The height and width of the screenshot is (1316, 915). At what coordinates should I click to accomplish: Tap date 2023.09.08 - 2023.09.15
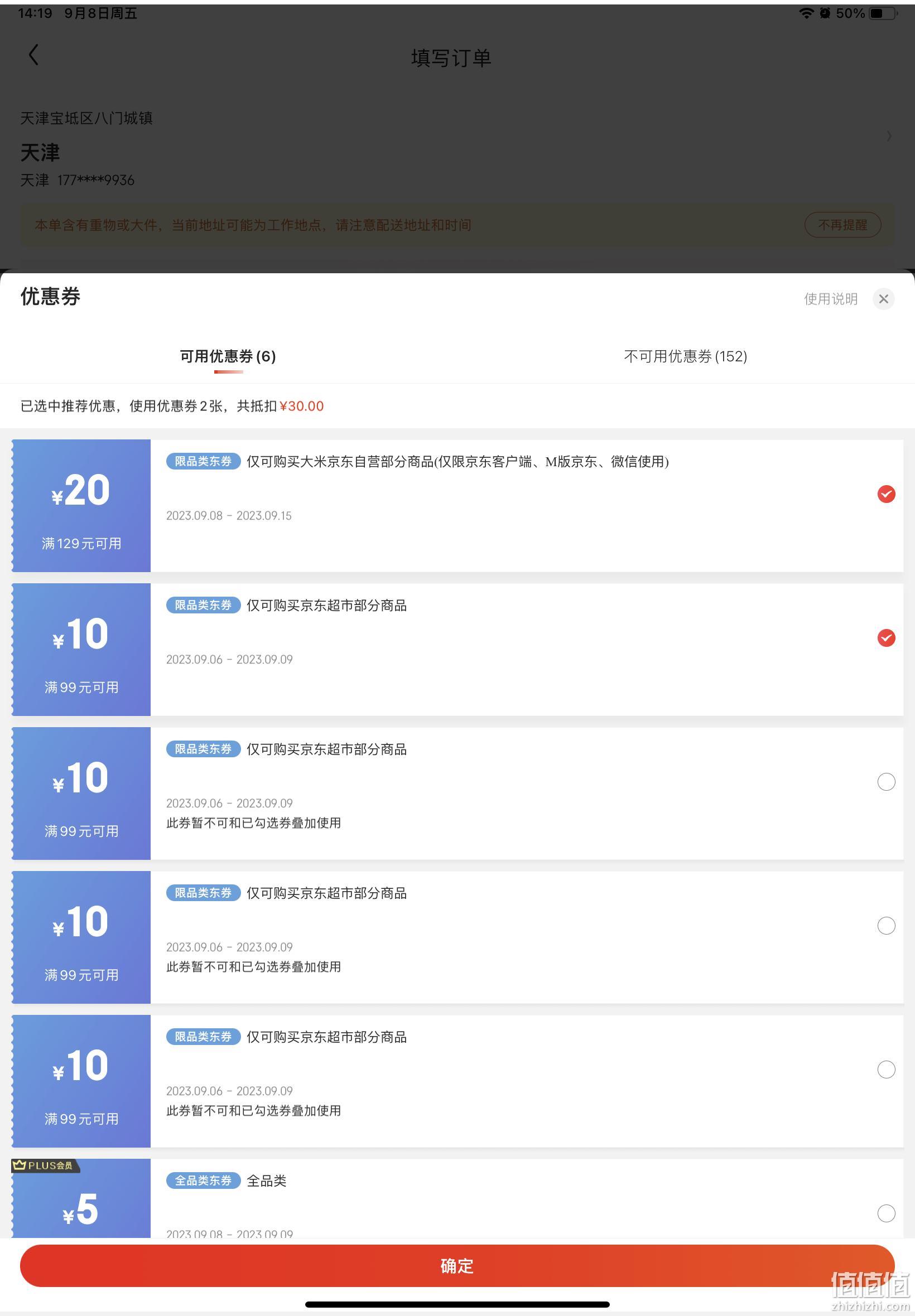[229, 516]
